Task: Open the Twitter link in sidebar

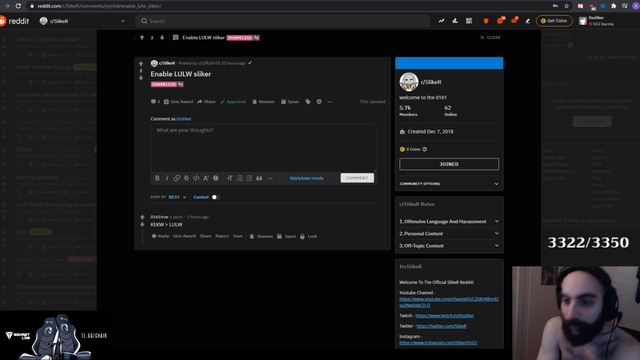Action: (441, 326)
